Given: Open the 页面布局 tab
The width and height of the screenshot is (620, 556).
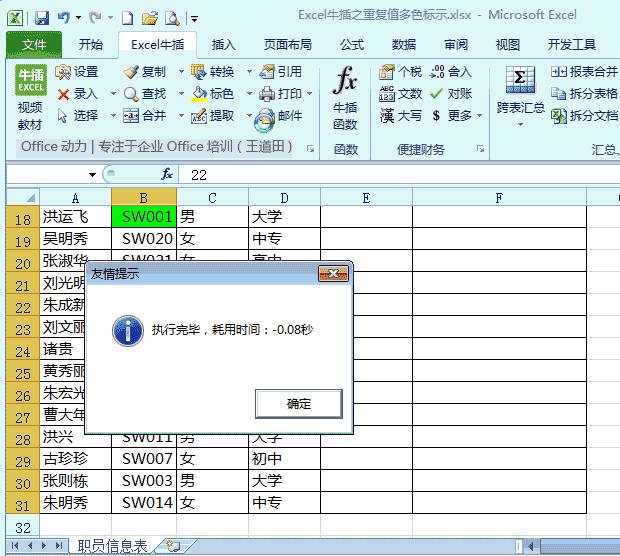Looking at the screenshot, I should 287,45.
